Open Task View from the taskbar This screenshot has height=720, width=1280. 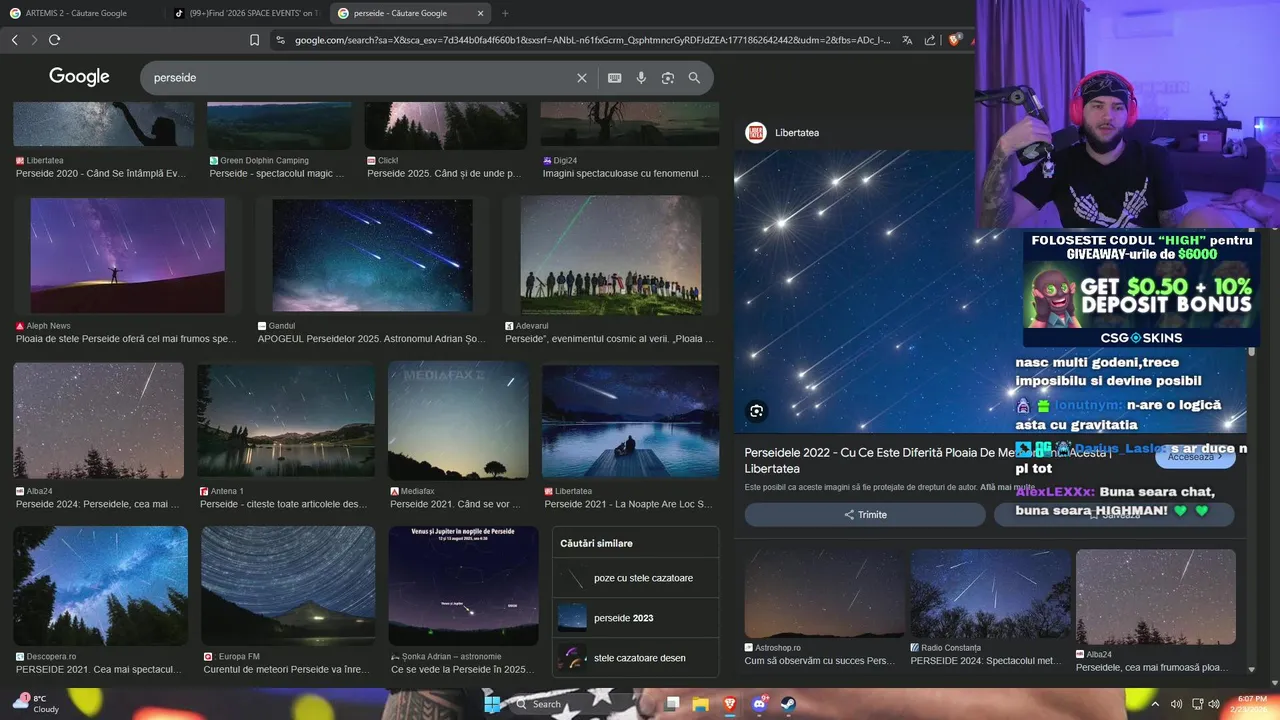[673, 704]
